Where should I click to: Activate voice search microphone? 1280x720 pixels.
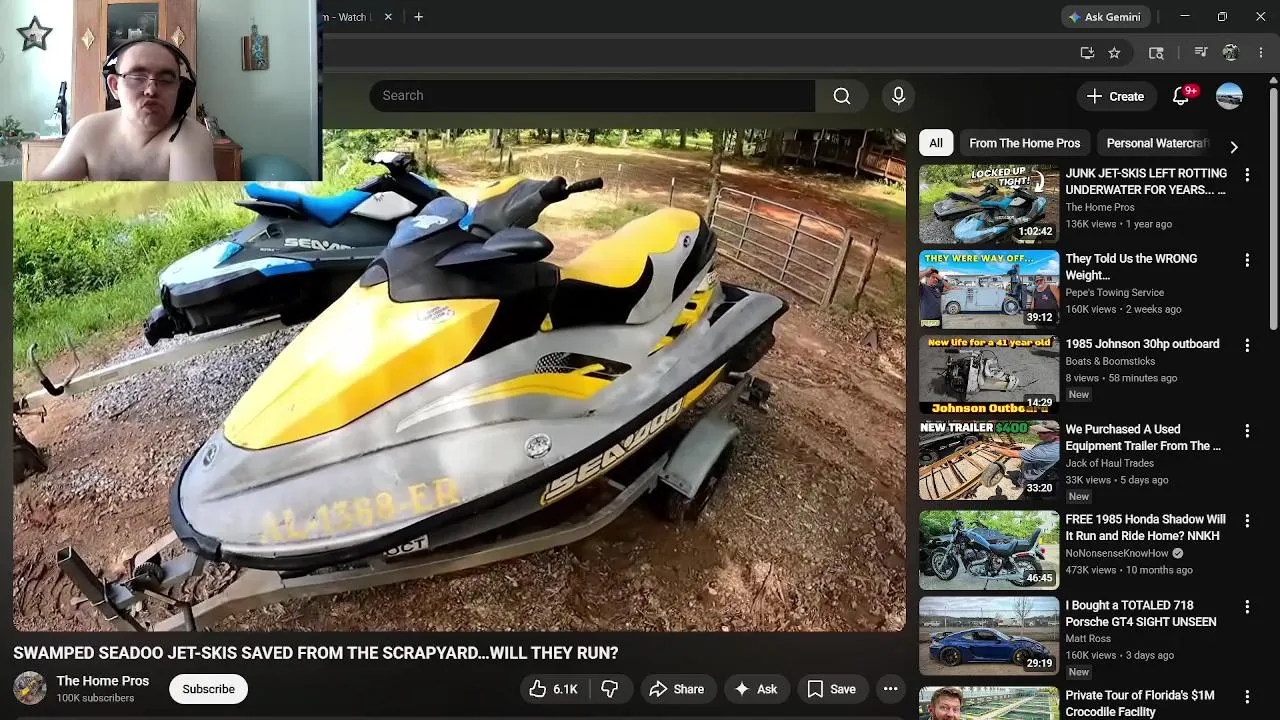[898, 96]
